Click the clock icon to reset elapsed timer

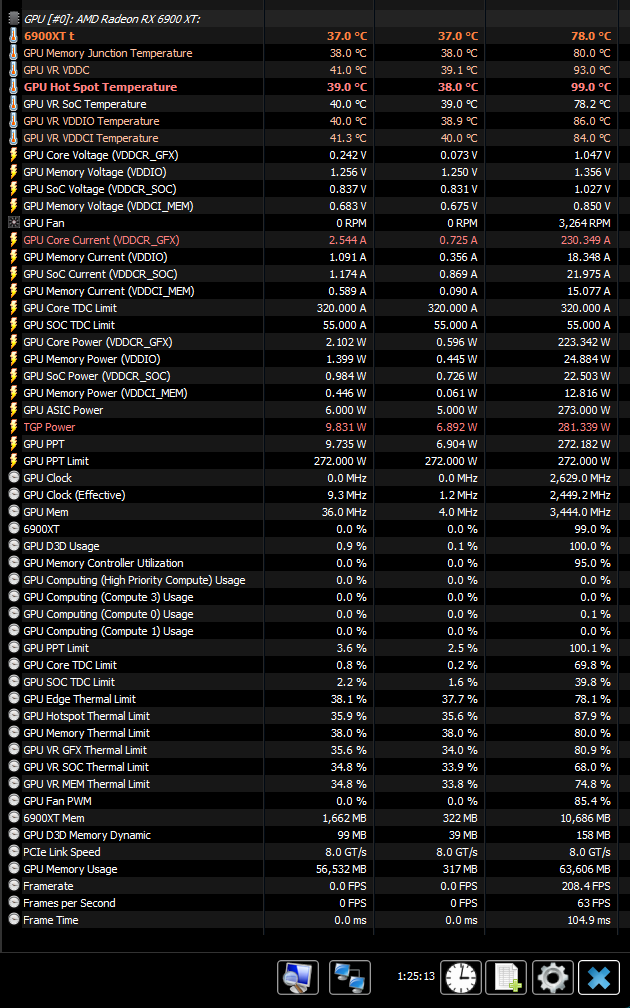(461, 977)
